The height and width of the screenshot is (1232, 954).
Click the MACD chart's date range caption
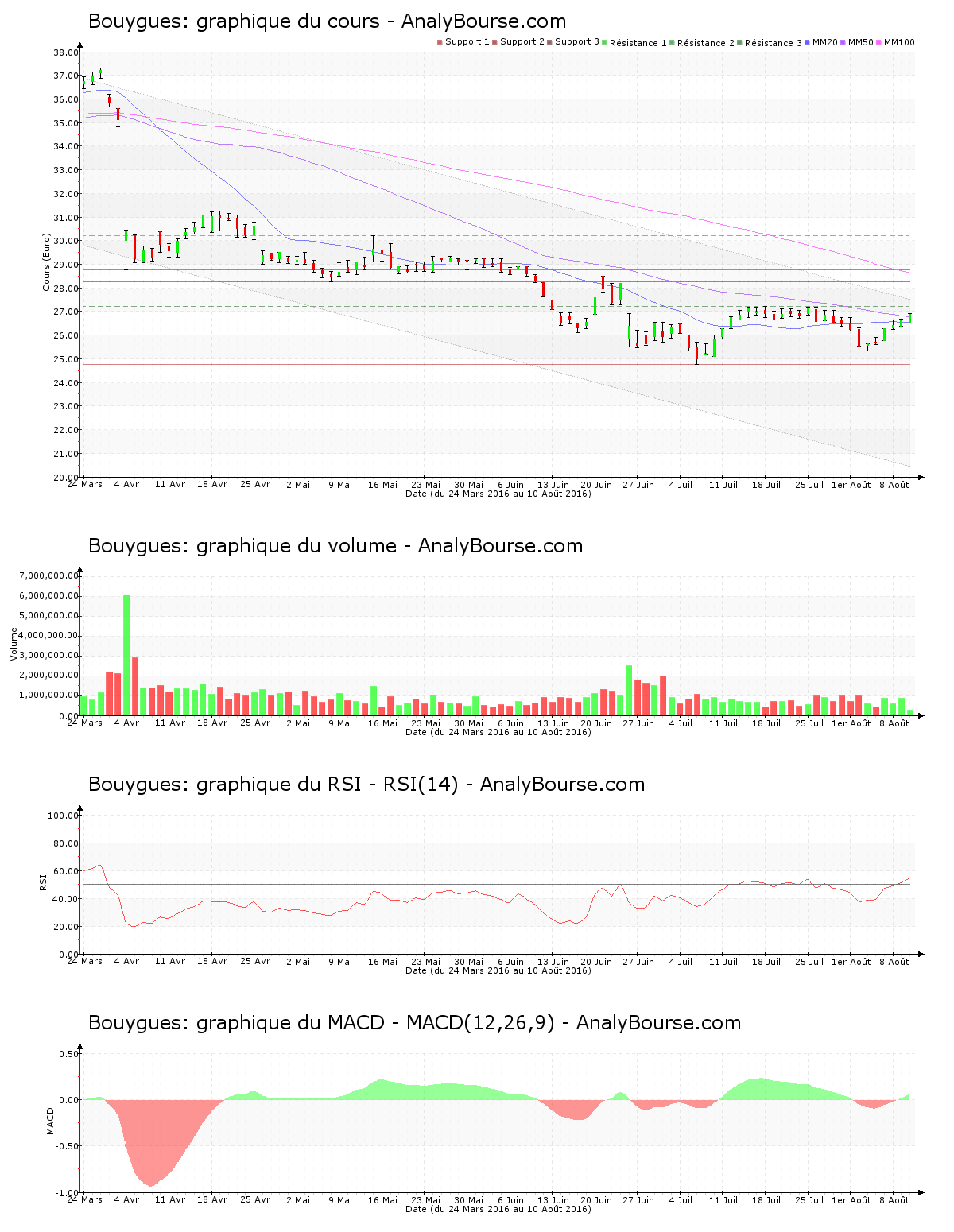click(x=498, y=1209)
